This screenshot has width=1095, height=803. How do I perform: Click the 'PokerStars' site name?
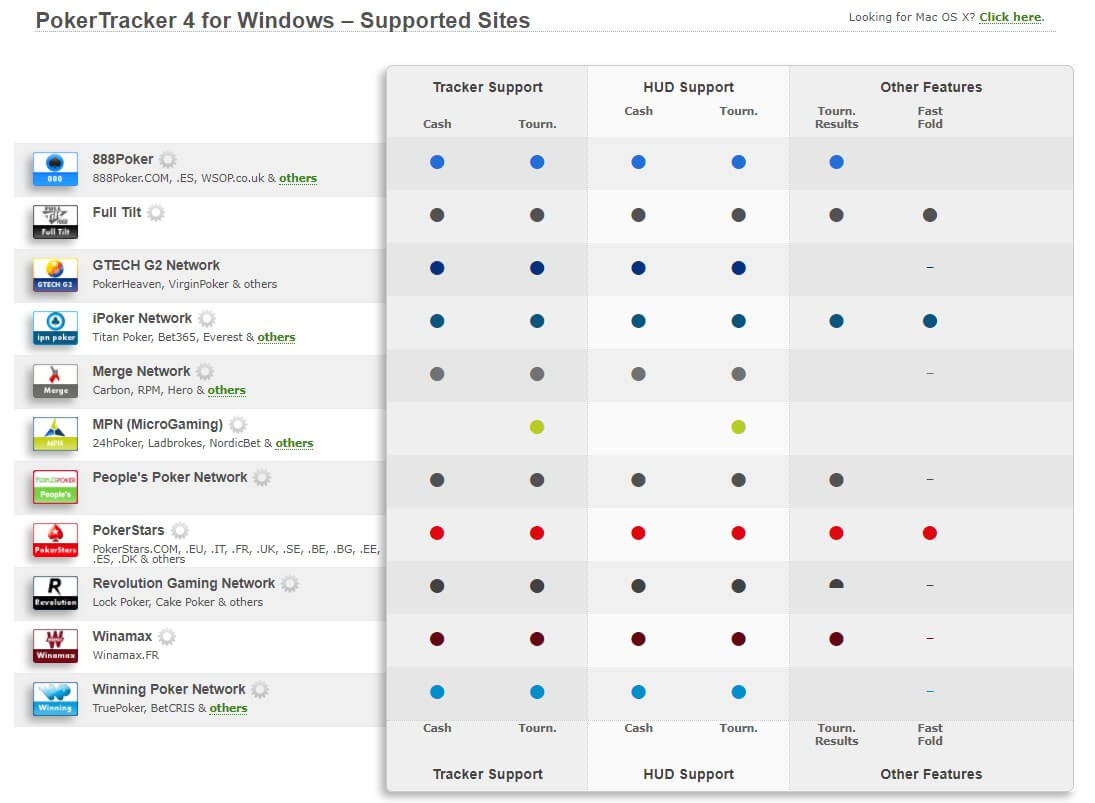tap(128, 531)
